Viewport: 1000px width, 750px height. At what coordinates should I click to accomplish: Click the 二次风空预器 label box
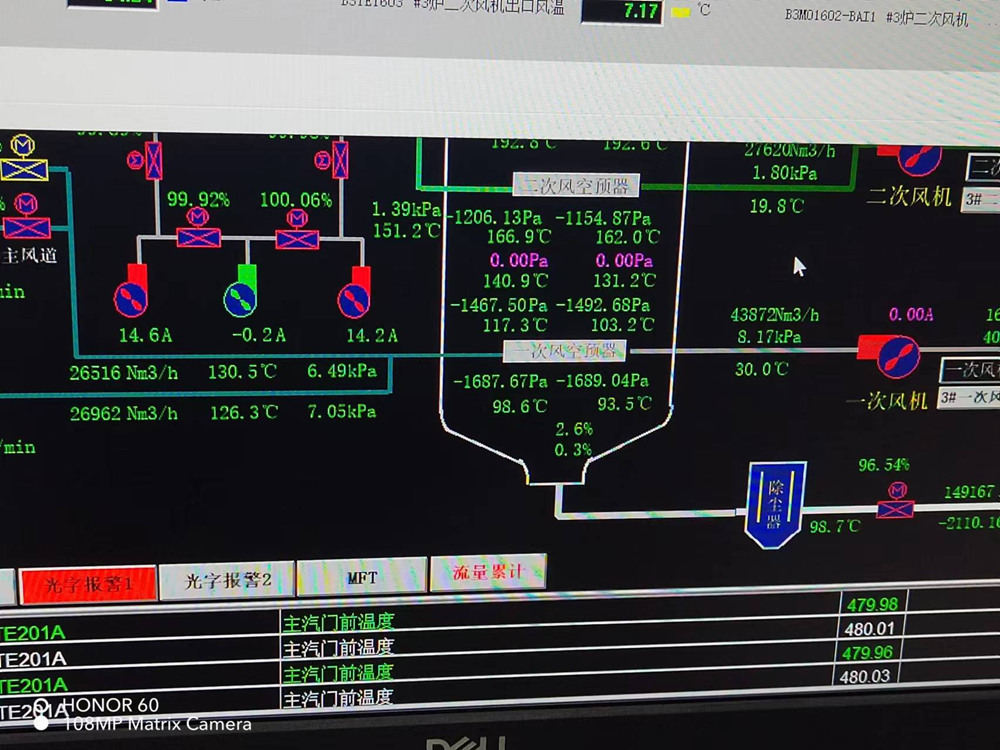pyautogui.click(x=575, y=186)
